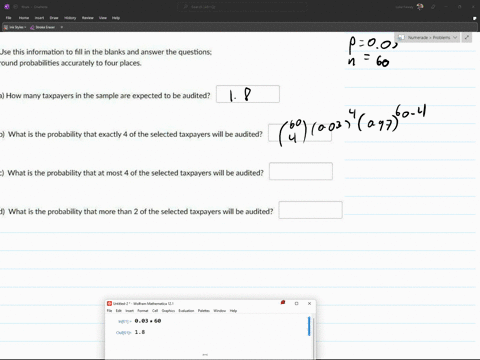480x360 pixels.
Task: Open Mathematica Evaluation menu
Action: coord(186,311)
